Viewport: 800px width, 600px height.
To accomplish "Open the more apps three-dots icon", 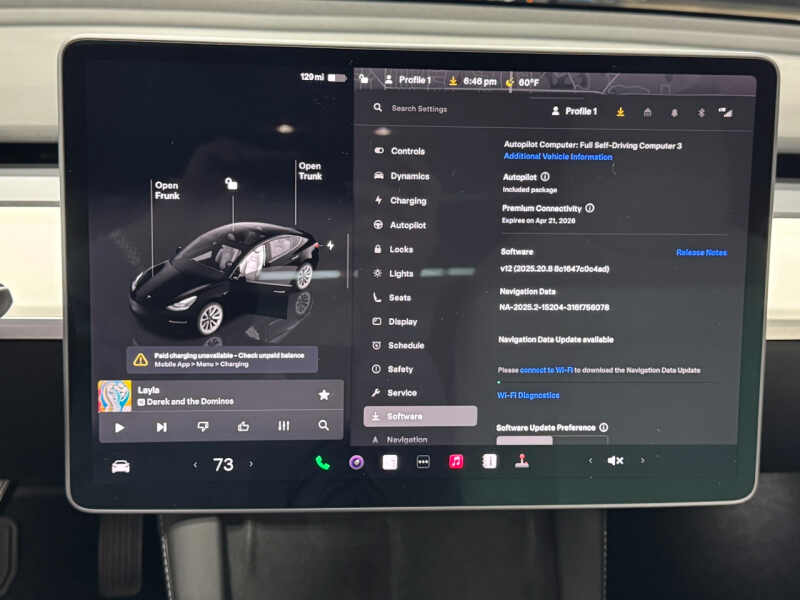I will [x=423, y=462].
